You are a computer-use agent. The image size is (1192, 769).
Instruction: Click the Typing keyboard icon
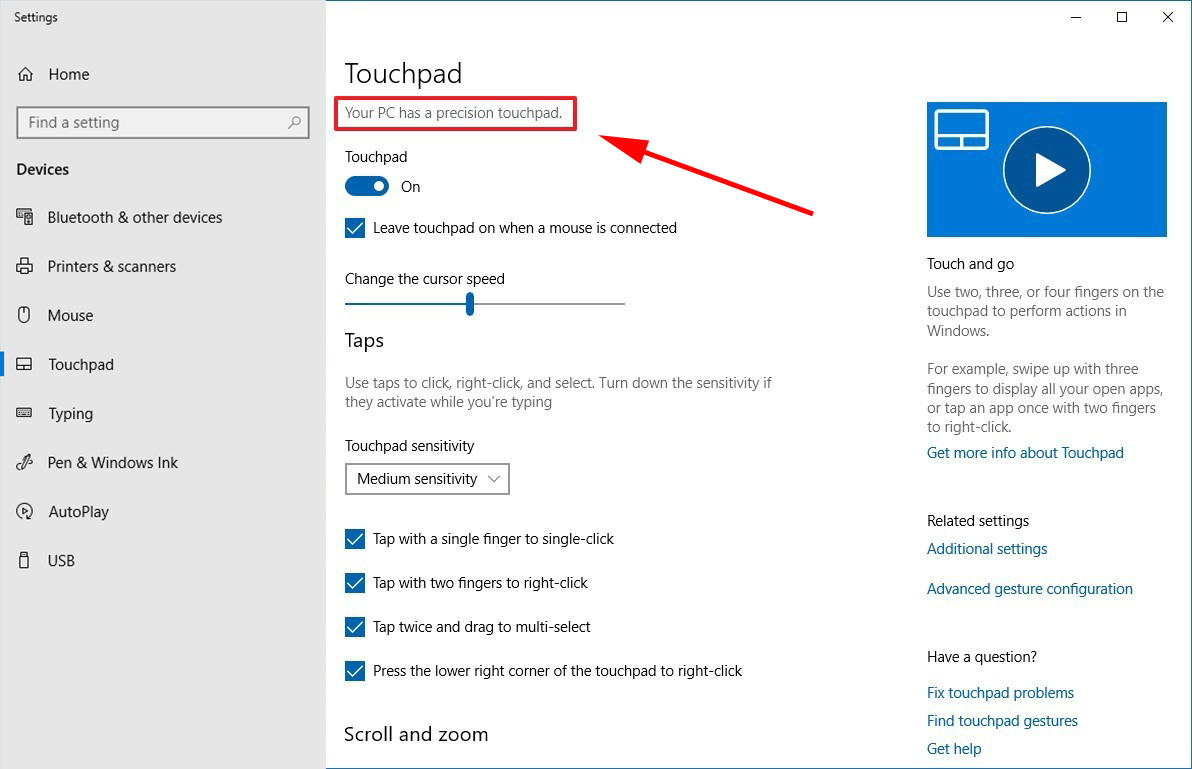point(25,413)
